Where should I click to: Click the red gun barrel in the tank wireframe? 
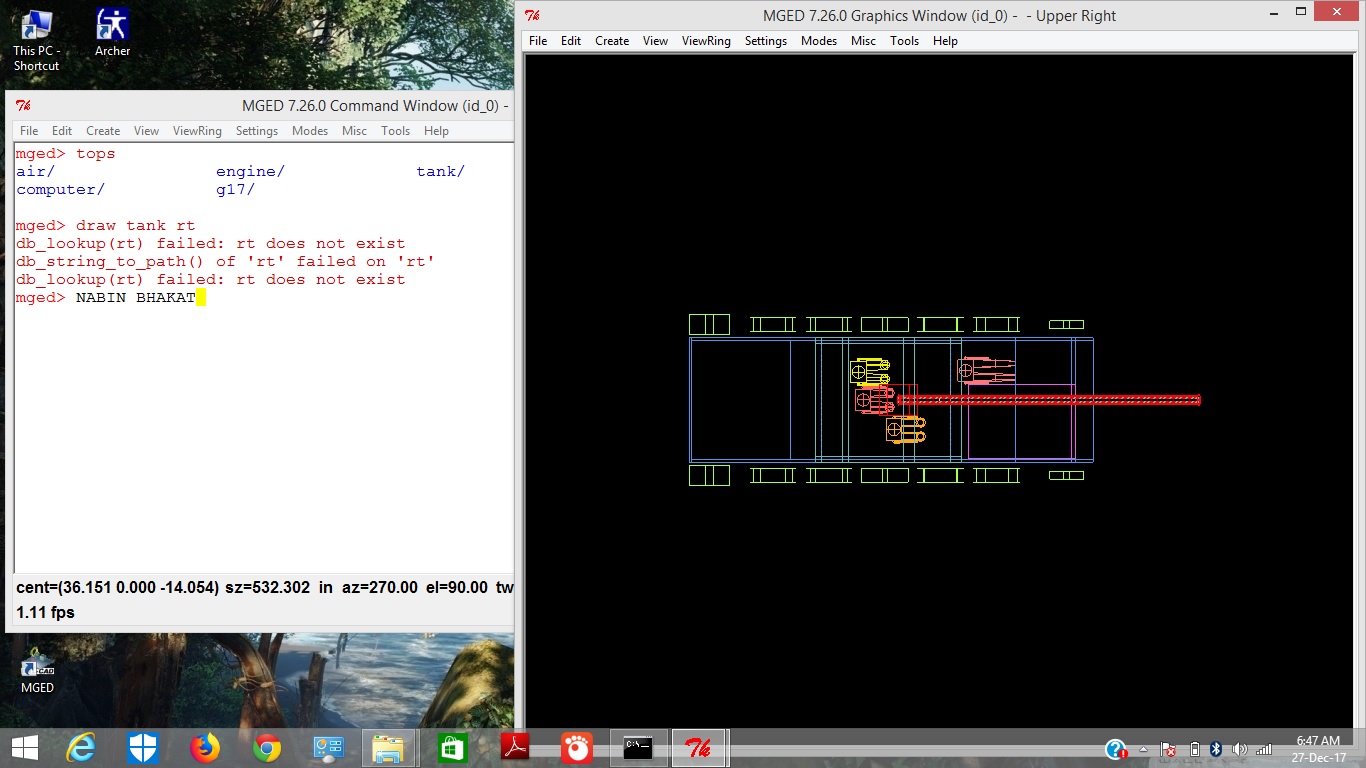tap(1048, 400)
